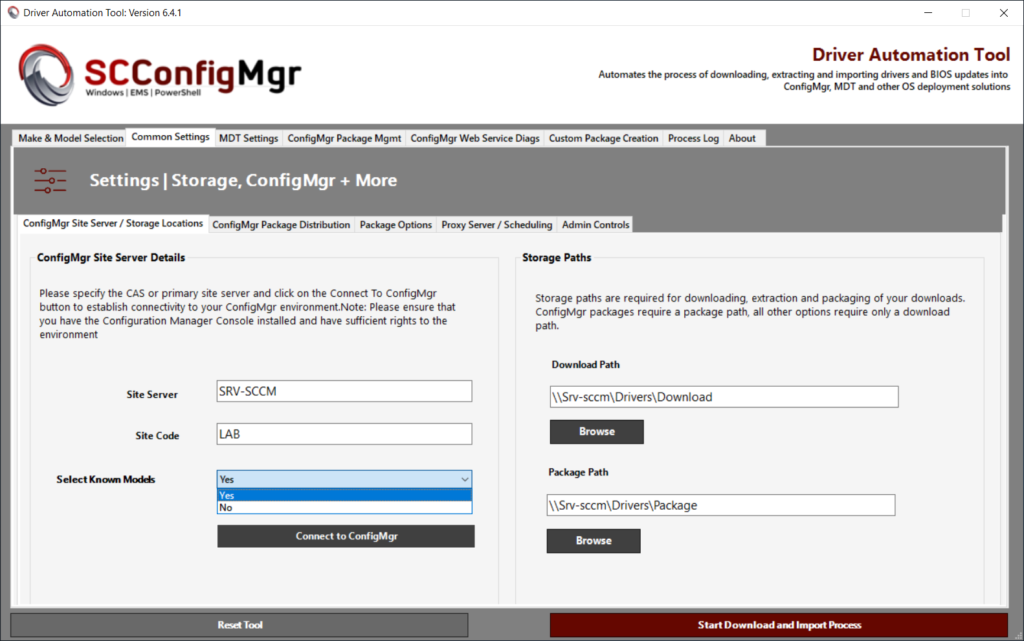This screenshot has width=1024, height=641.
Task: Open the MDT Settings tab
Action: (x=248, y=138)
